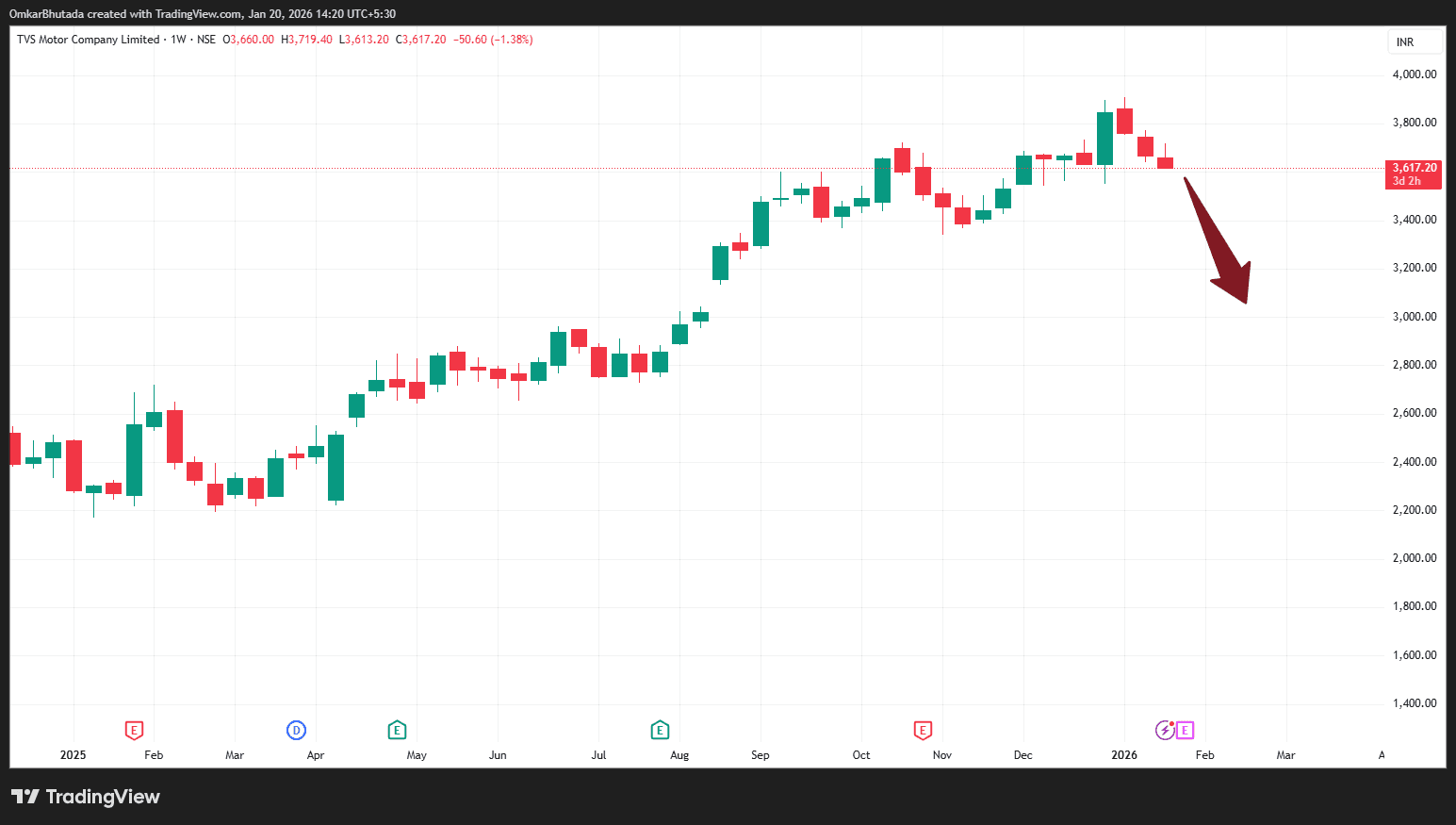Click the 3,200.00 price axis label

[1415, 268]
